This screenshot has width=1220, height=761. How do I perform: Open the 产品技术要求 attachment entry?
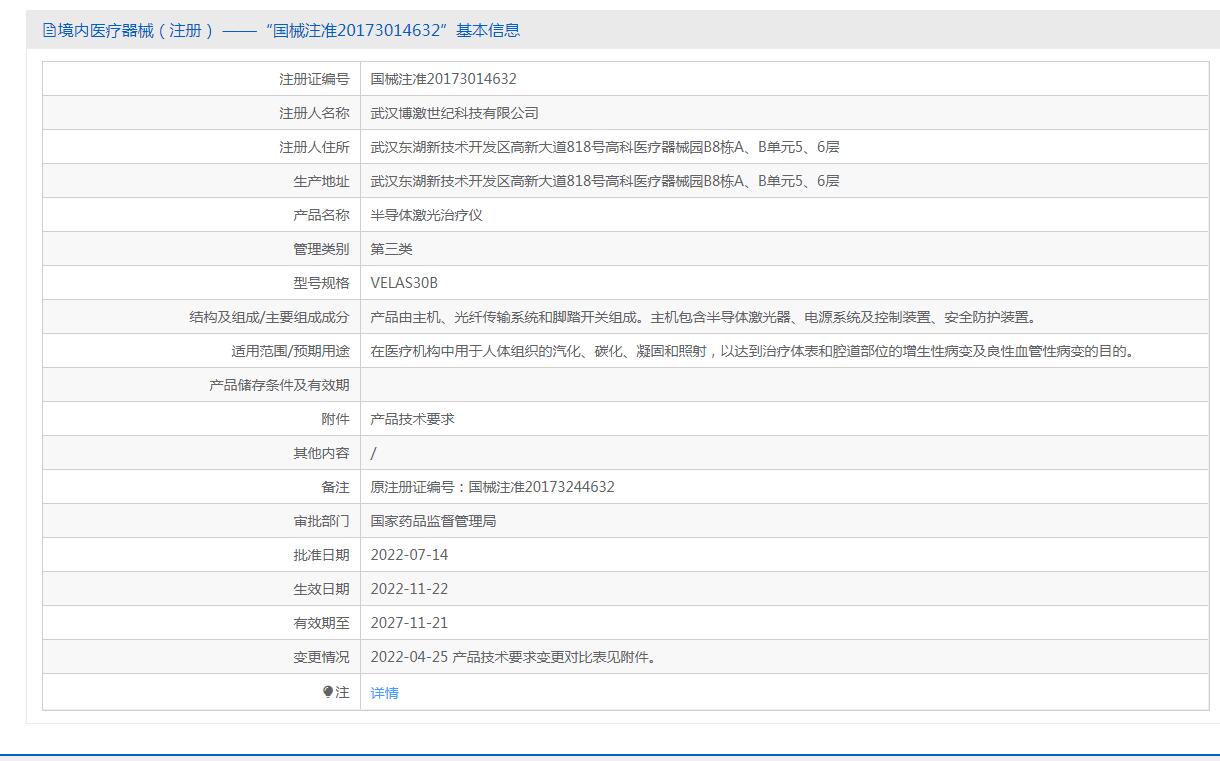point(412,419)
